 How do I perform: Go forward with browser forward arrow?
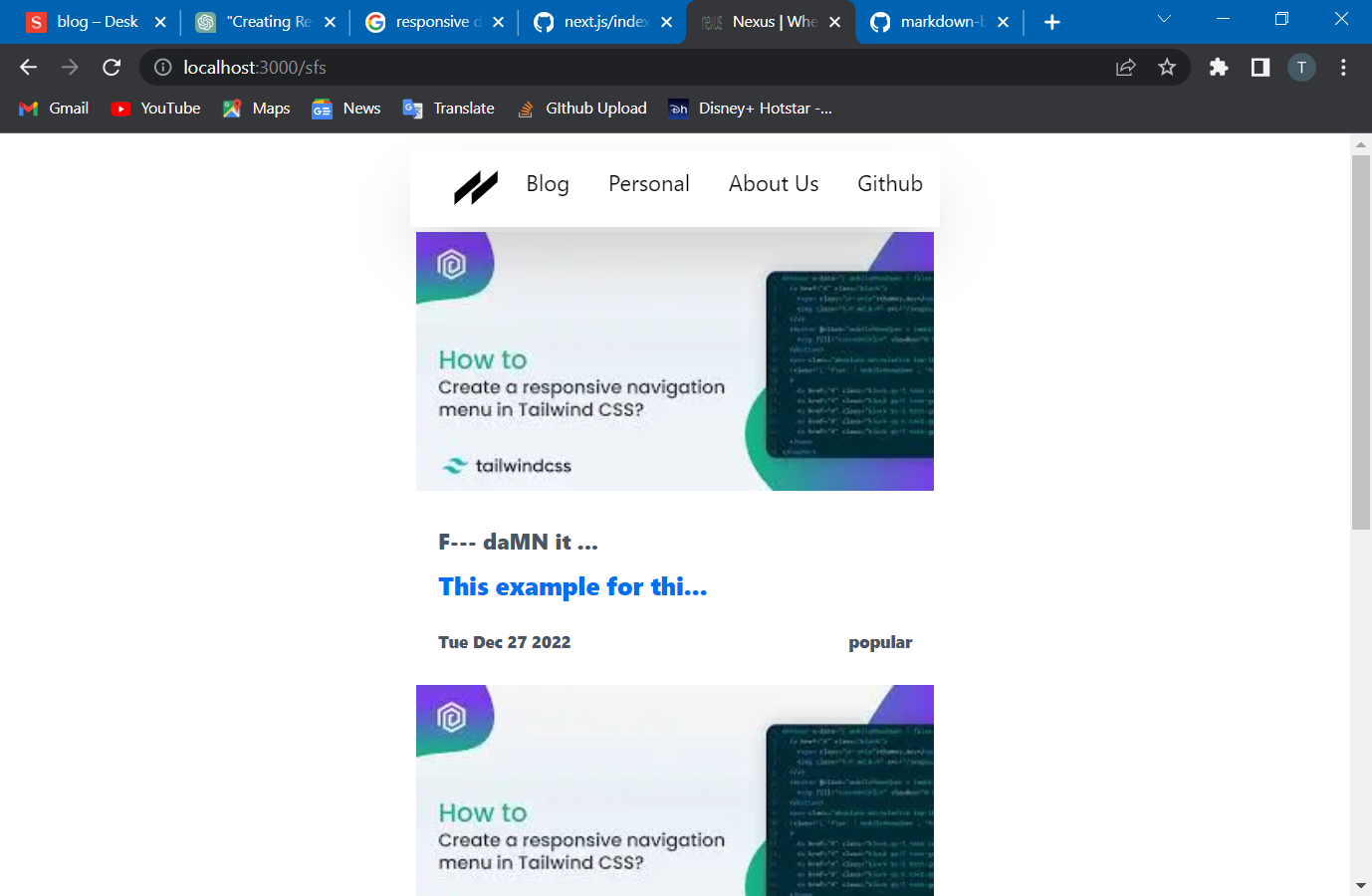click(x=70, y=67)
